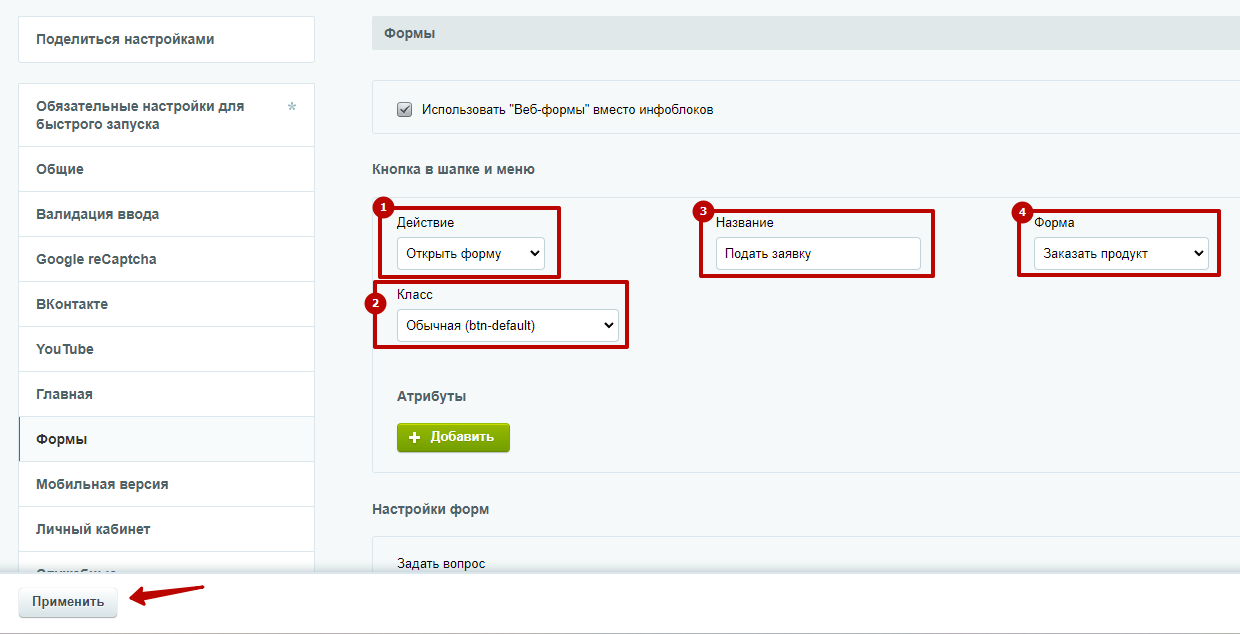The image size is (1240, 634).
Task: Open the Поделиться настройками section
Action: [166, 39]
